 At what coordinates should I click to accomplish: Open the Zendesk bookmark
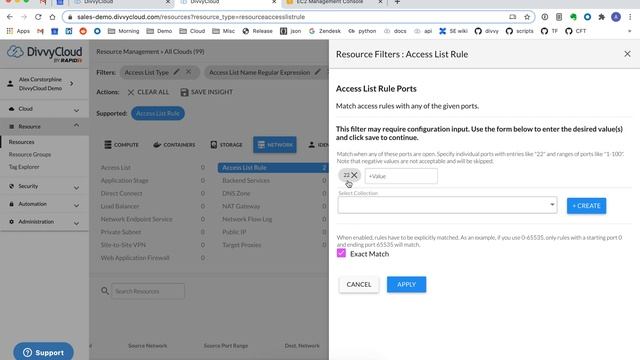[325, 31]
